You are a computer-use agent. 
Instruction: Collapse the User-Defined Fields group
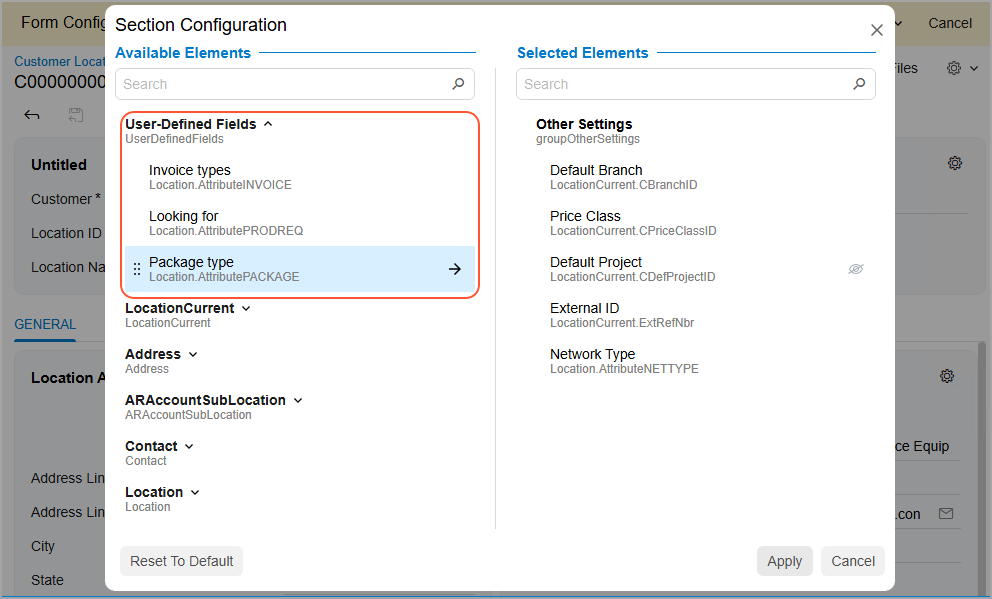coord(268,124)
